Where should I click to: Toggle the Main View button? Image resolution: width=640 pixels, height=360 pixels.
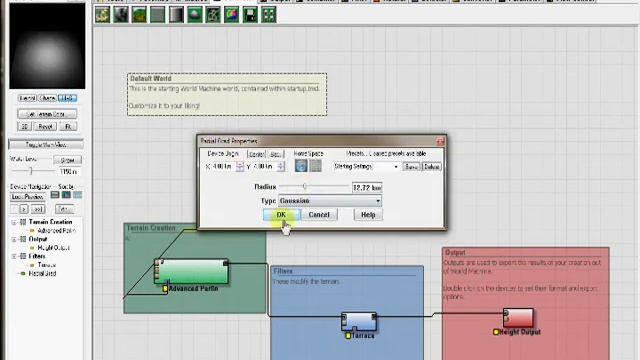tap(46, 144)
